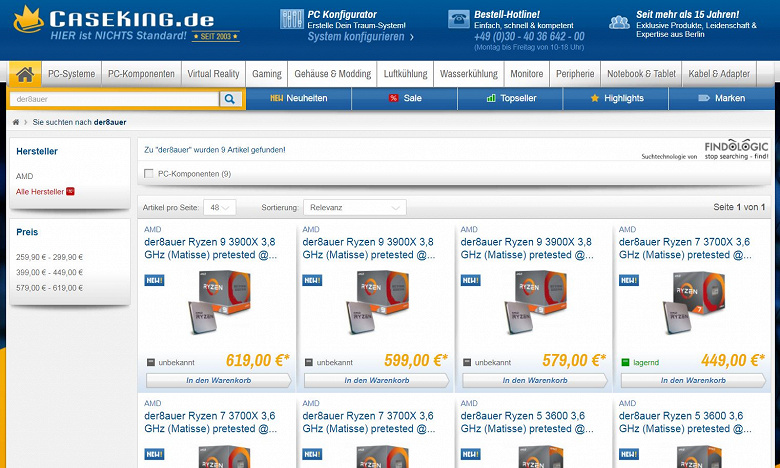The image size is (780, 468).
Task: Click the breadcrumb home icon
Action: (x=15, y=122)
